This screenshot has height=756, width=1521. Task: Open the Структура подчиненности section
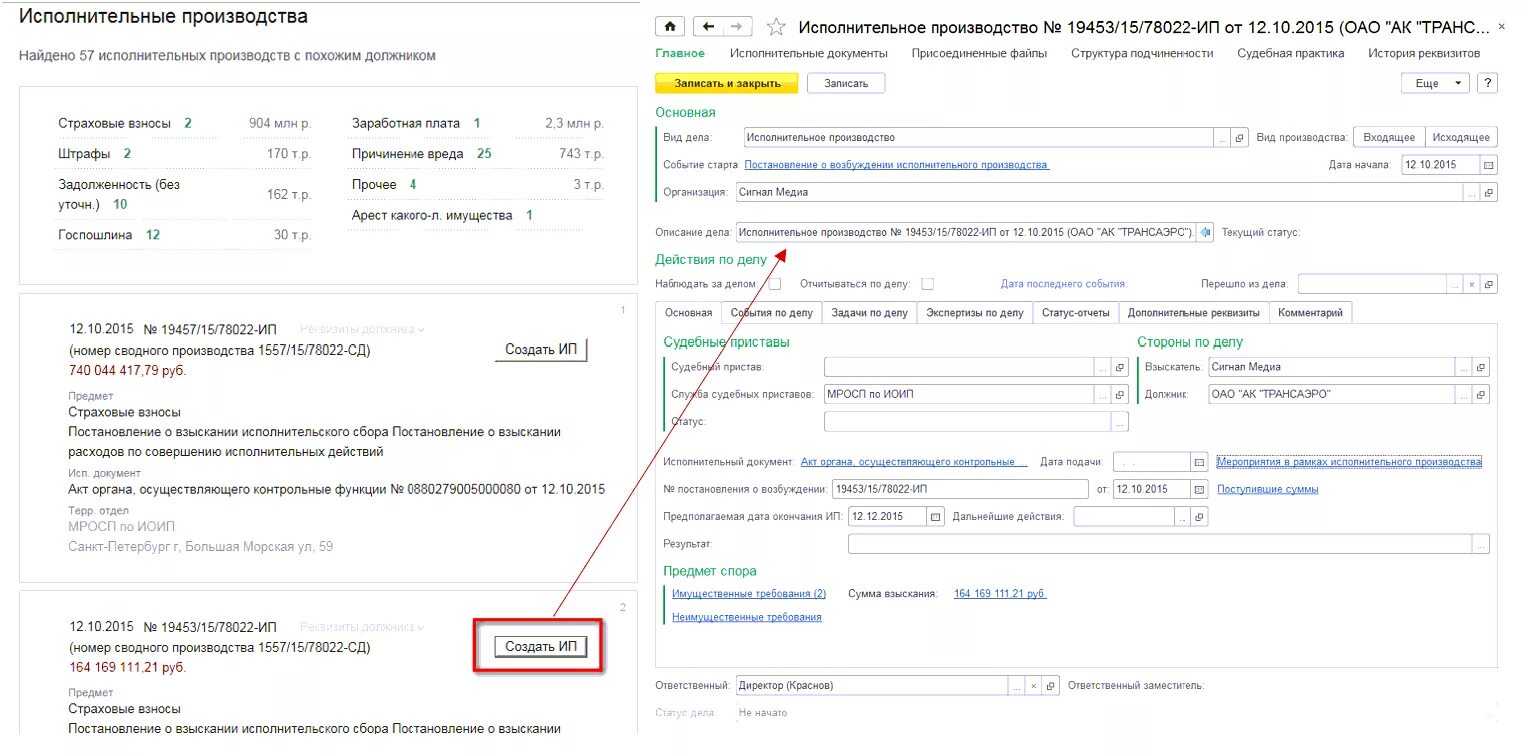tap(1142, 53)
